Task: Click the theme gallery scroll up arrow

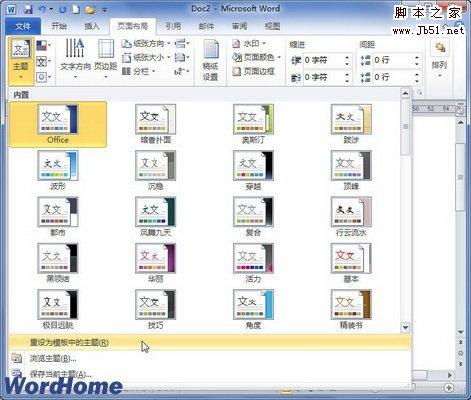Action: pyautogui.click(x=405, y=93)
